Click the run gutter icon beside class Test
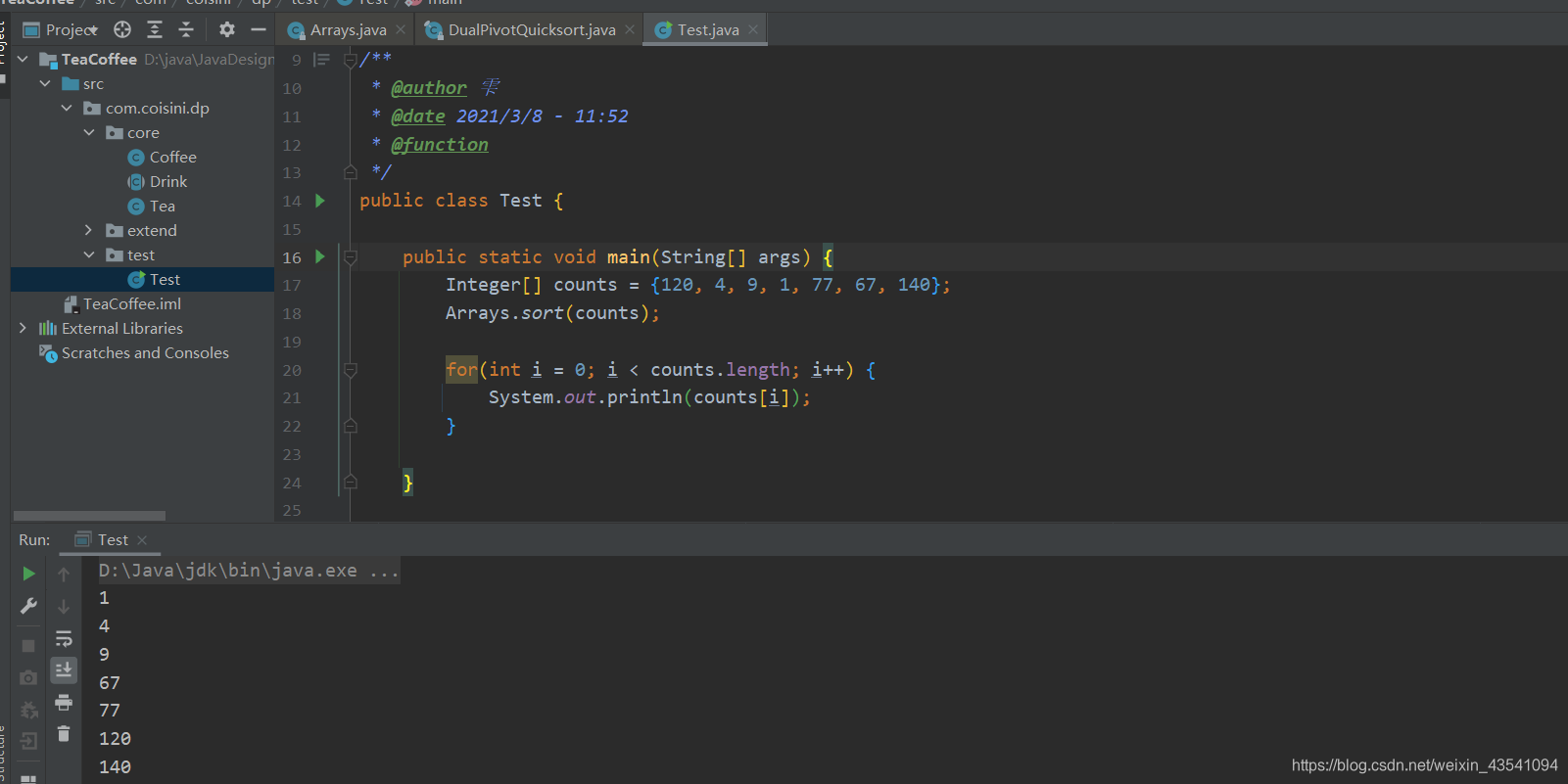 319,201
